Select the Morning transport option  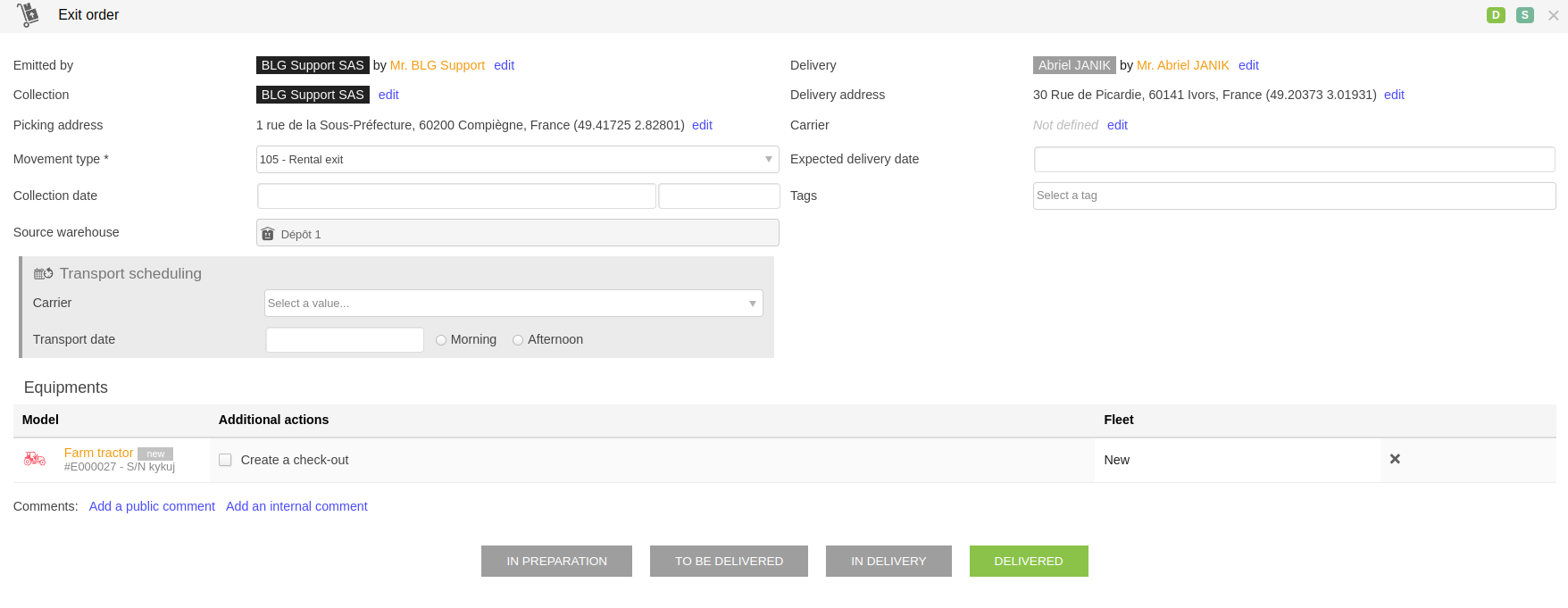[x=441, y=340]
